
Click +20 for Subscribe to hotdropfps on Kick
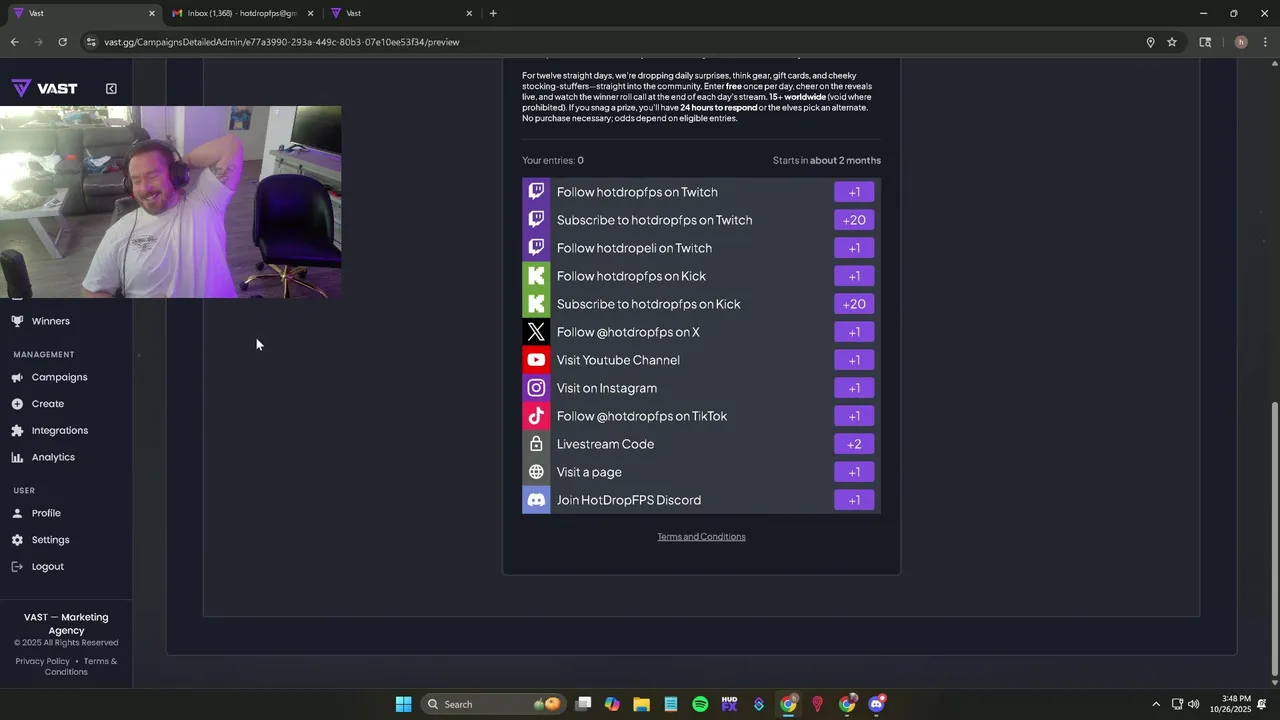click(854, 304)
